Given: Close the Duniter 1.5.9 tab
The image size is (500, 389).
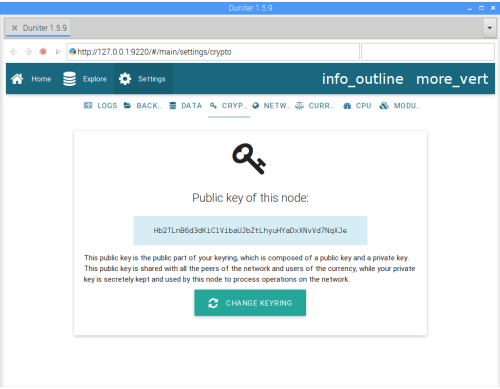Looking at the screenshot, I should [14, 28].
